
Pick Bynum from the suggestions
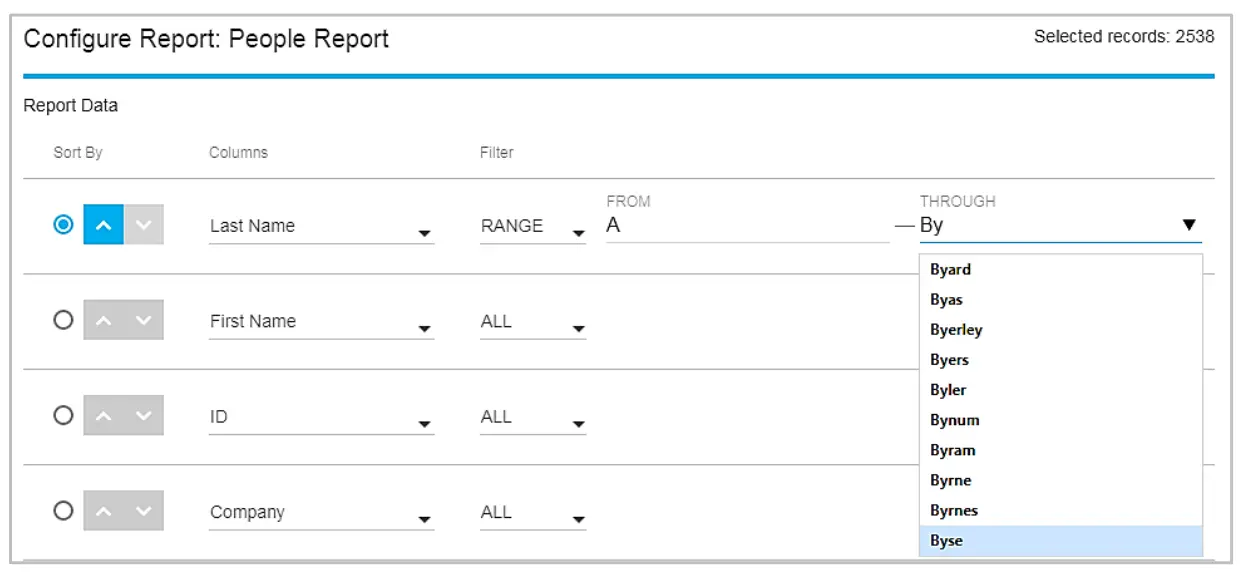(1061, 420)
